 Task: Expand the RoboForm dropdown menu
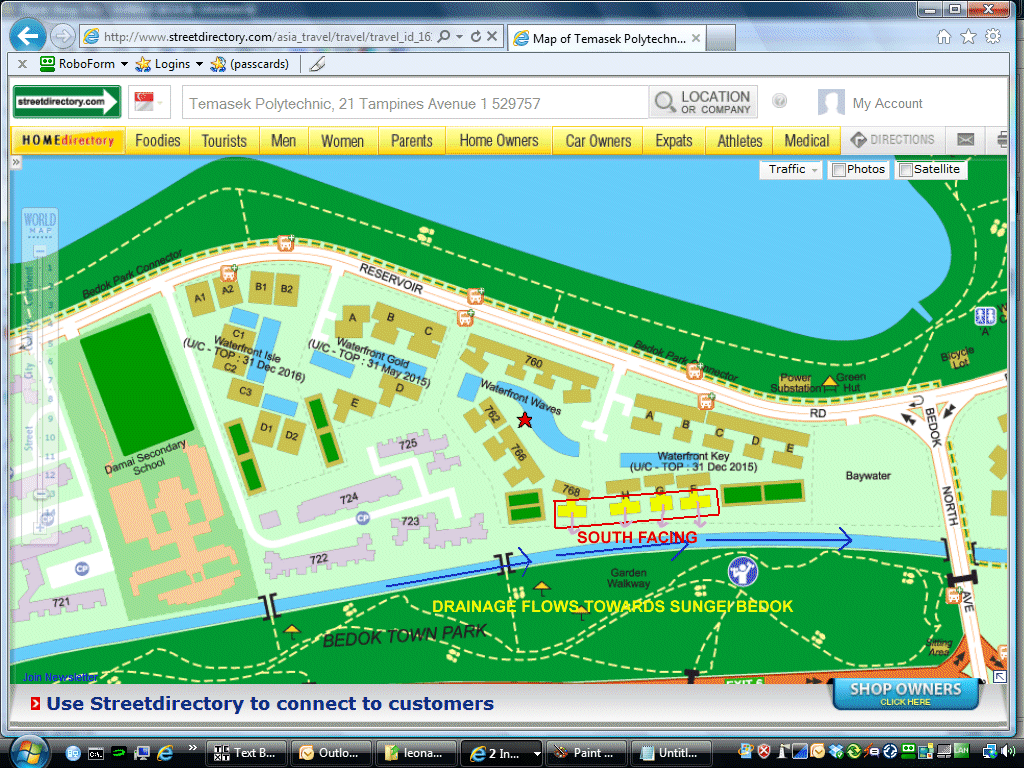pyautogui.click(x=124, y=64)
